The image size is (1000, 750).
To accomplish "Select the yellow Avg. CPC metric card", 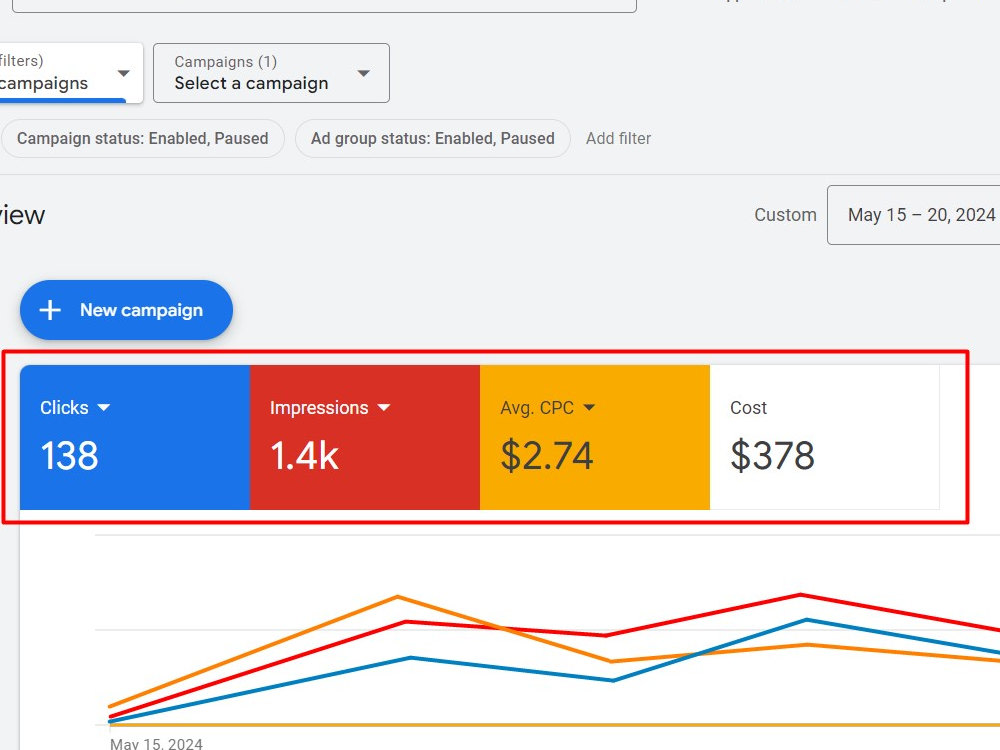I will [x=595, y=438].
